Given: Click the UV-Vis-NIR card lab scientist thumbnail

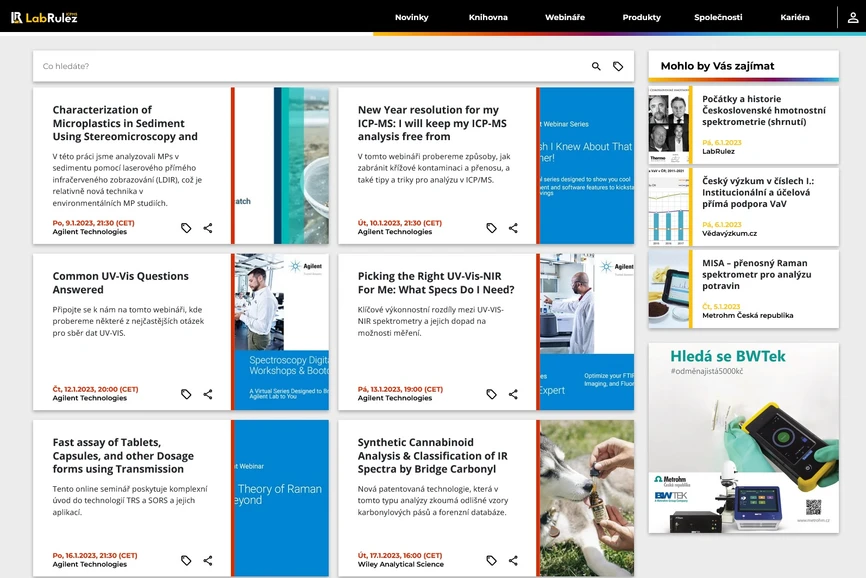Looking at the screenshot, I should point(587,332).
